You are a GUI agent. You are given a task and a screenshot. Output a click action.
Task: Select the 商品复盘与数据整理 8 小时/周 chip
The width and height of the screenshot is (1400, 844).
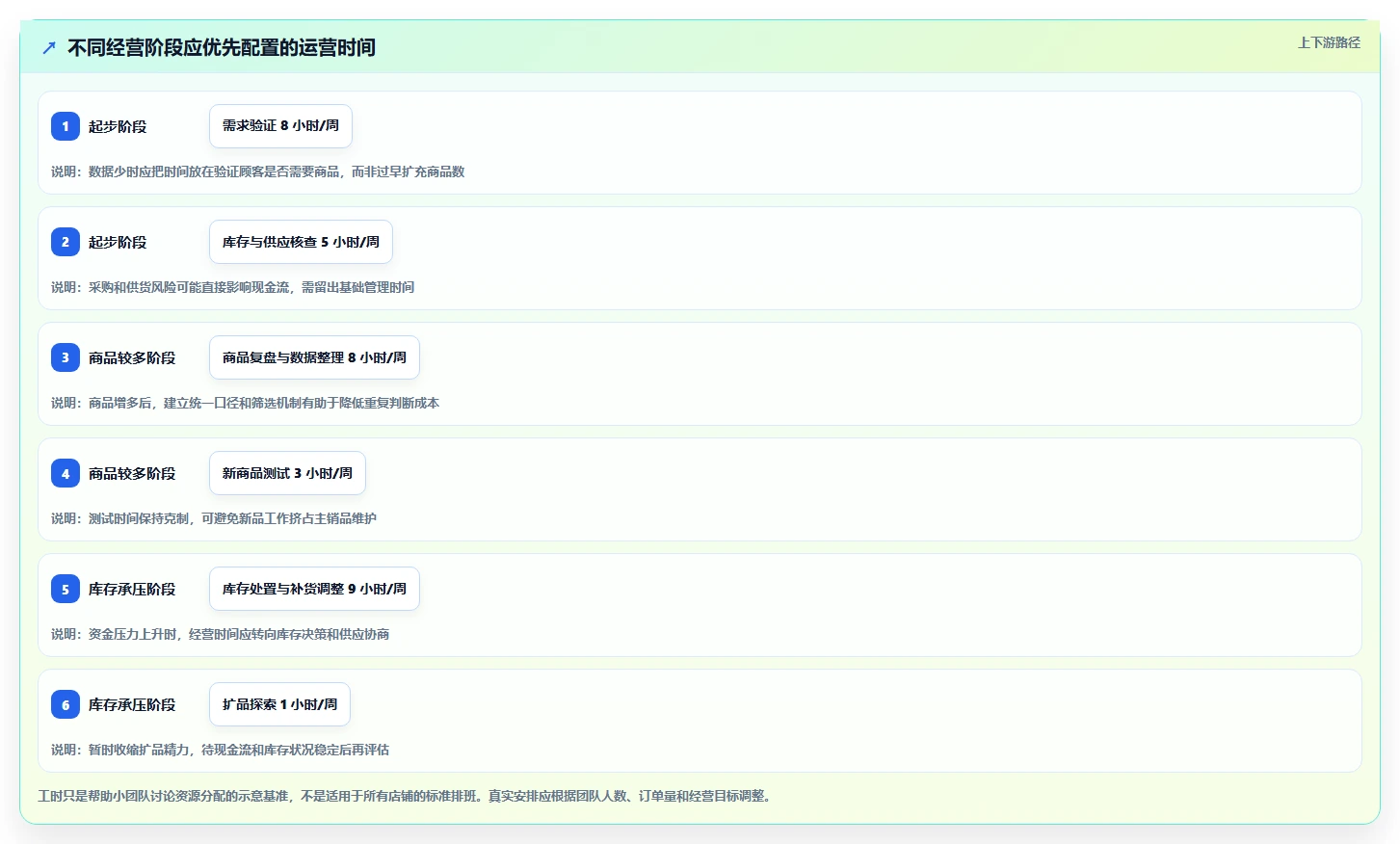point(314,357)
